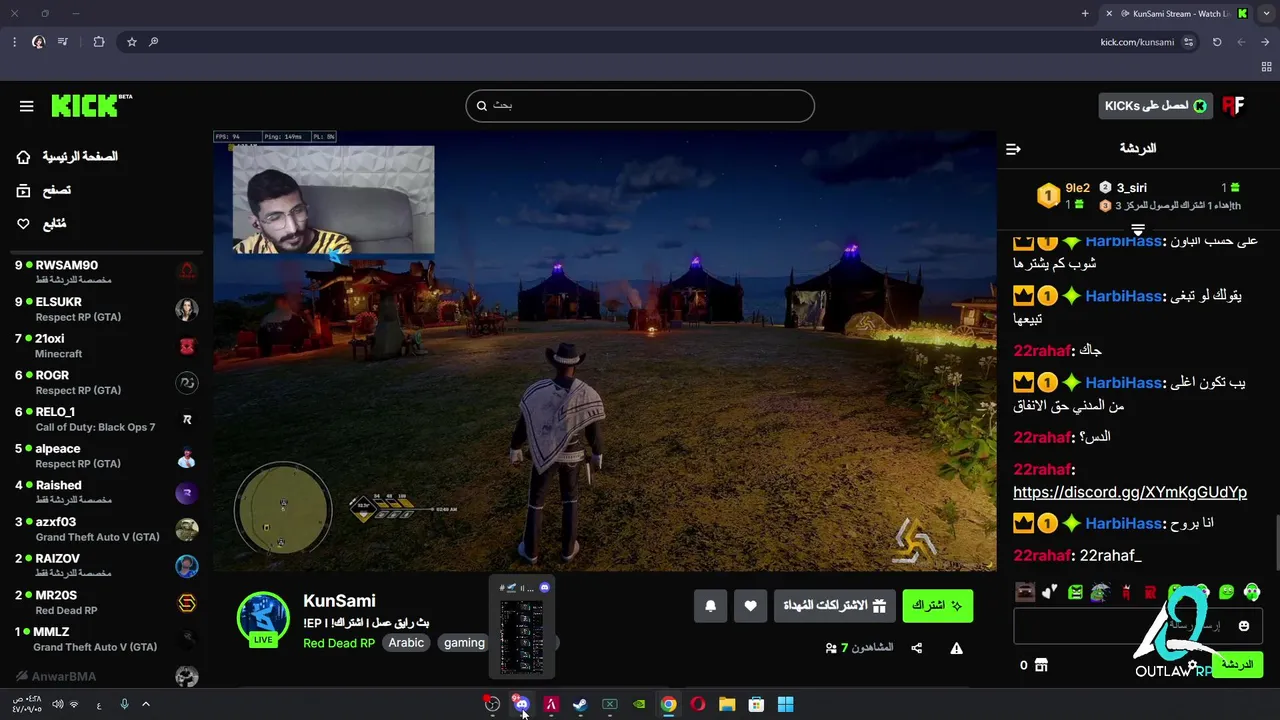
Task: Select the green headphones emote
Action: [1252, 592]
